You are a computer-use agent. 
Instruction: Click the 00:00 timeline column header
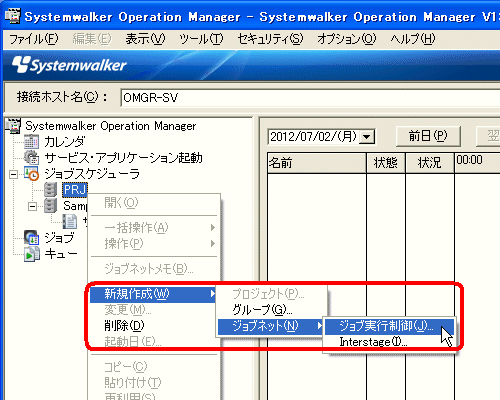coord(477,163)
